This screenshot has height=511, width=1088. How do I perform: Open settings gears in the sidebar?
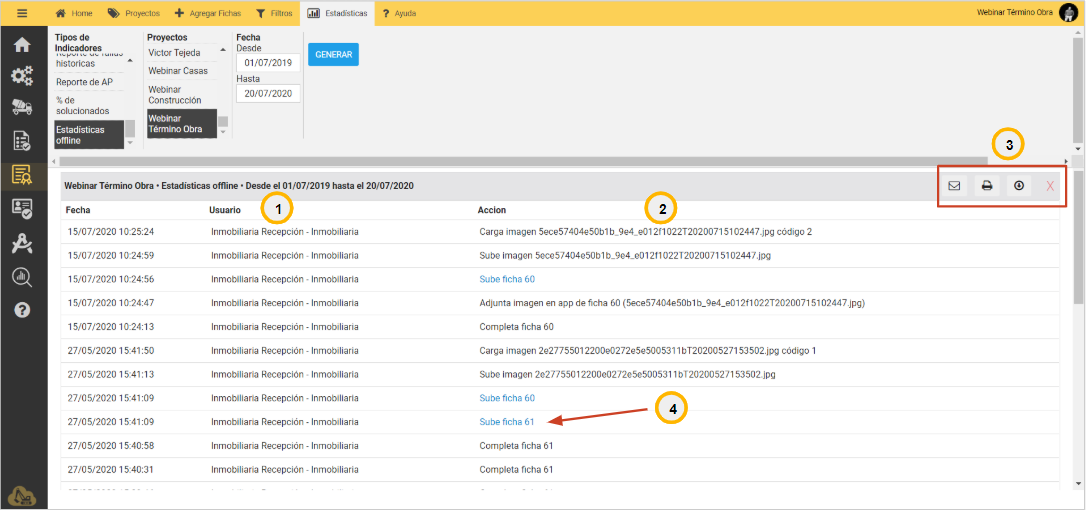point(22,76)
